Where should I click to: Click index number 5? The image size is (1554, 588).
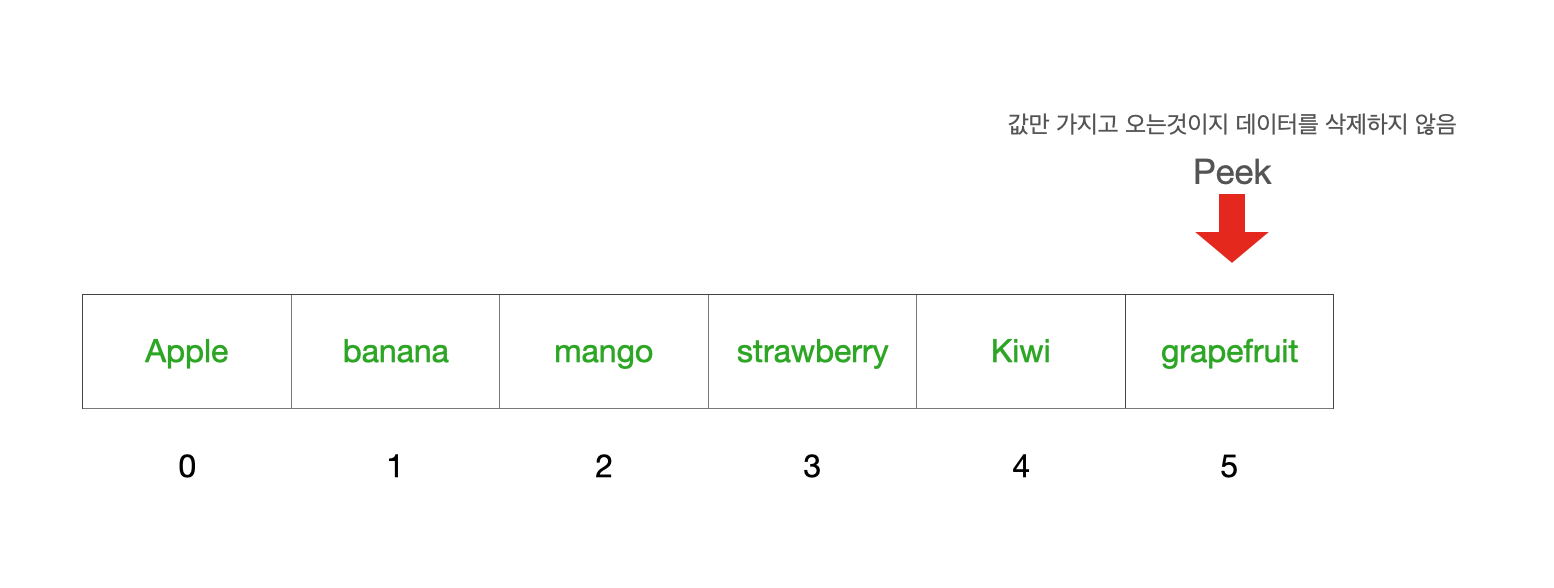[1229, 466]
